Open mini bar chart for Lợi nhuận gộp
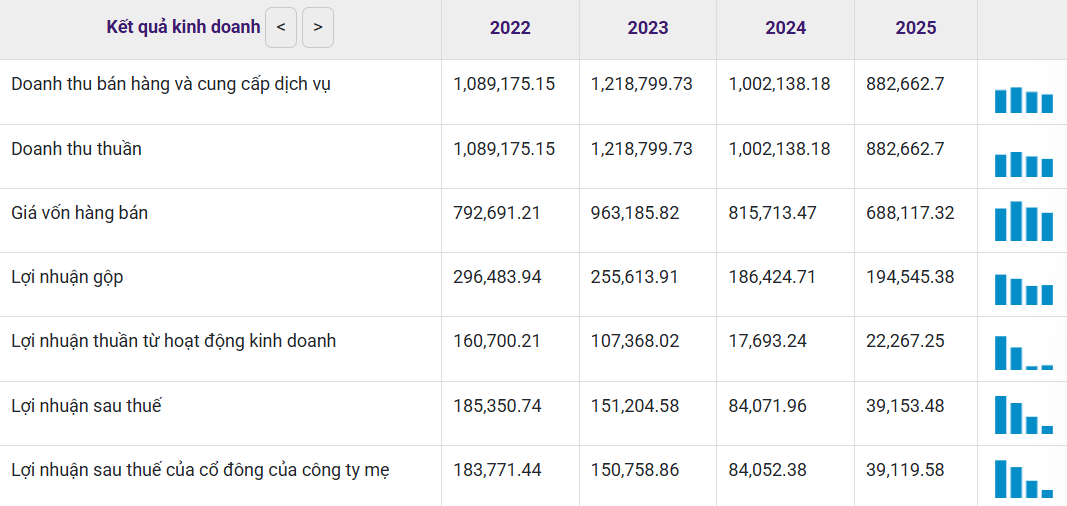Screen dimensions: 1067x506 point(1023,290)
